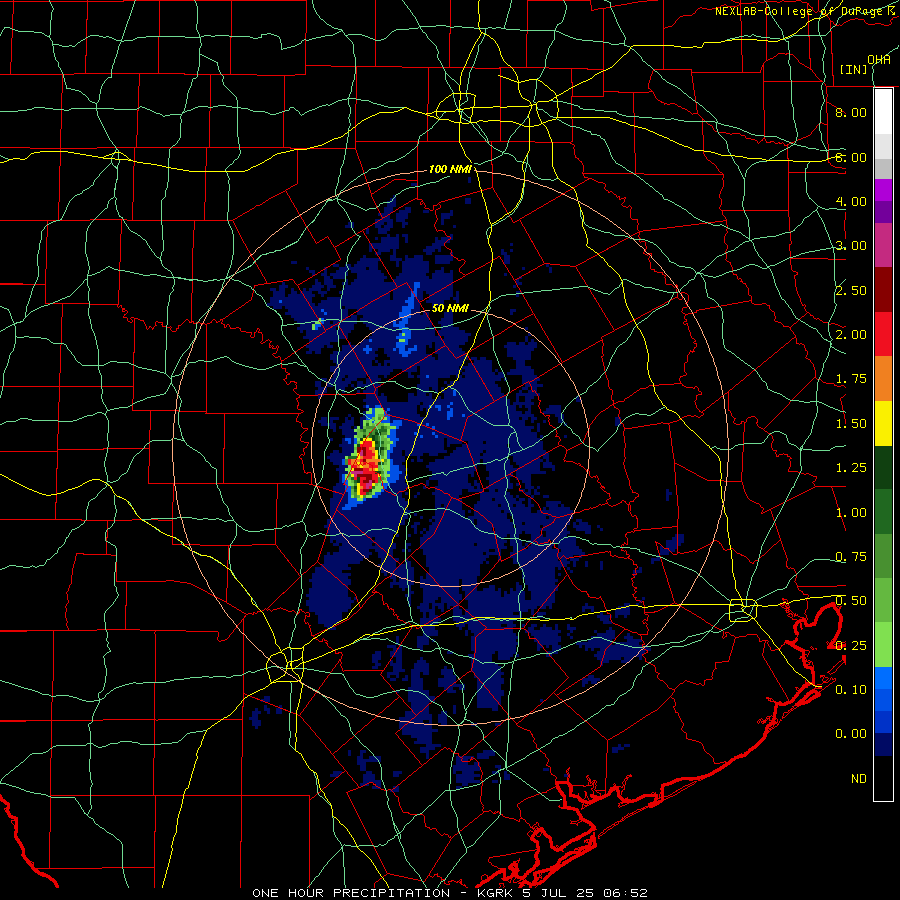
Task: Click the "OHA" product code label
Action: (879, 60)
